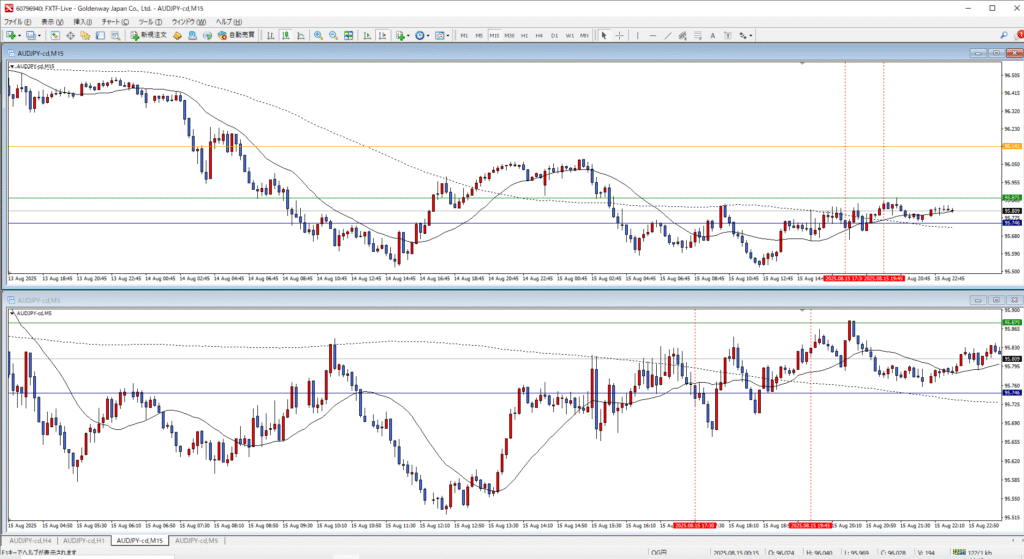1024x559 pixels.
Task: Open the periodicity clock dropdown
Action: point(422,35)
